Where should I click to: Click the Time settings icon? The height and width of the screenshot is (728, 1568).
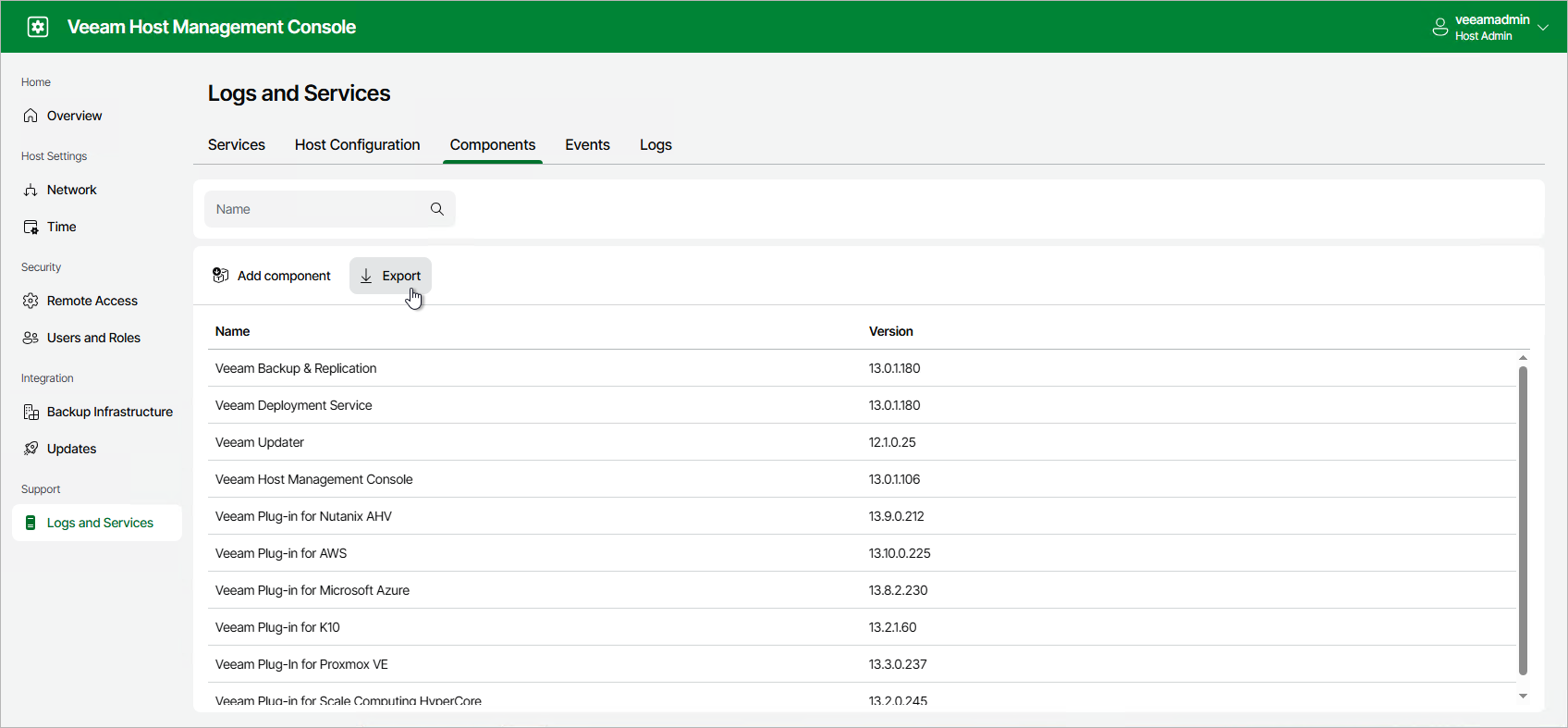pyautogui.click(x=31, y=227)
